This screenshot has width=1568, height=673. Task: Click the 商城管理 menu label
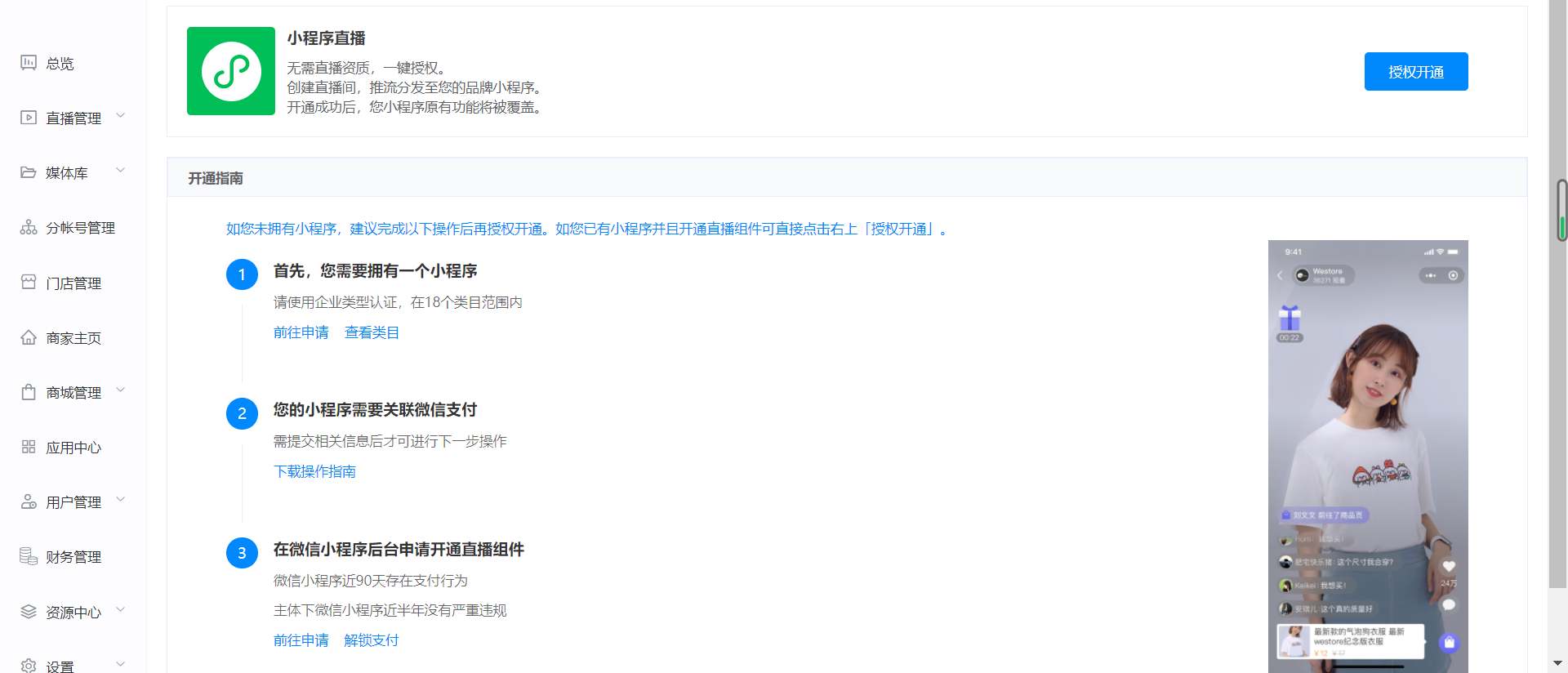[x=73, y=393]
